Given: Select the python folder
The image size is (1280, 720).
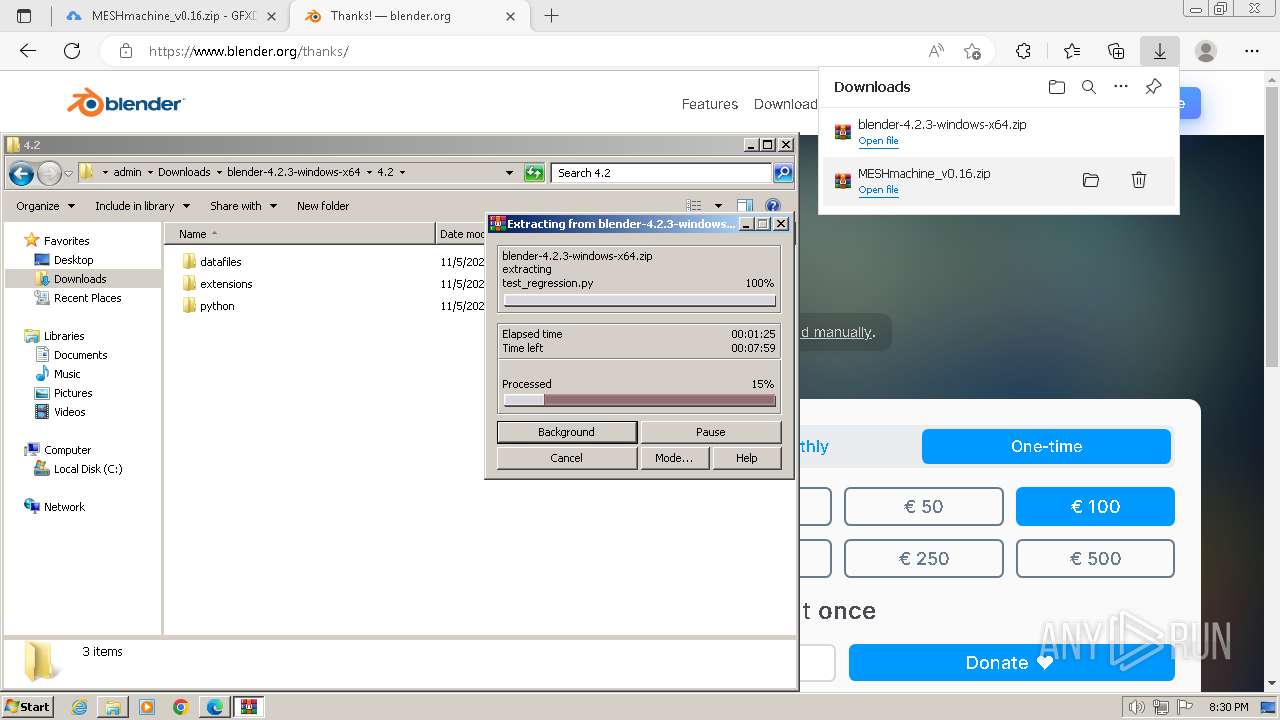Looking at the screenshot, I should tap(217, 306).
